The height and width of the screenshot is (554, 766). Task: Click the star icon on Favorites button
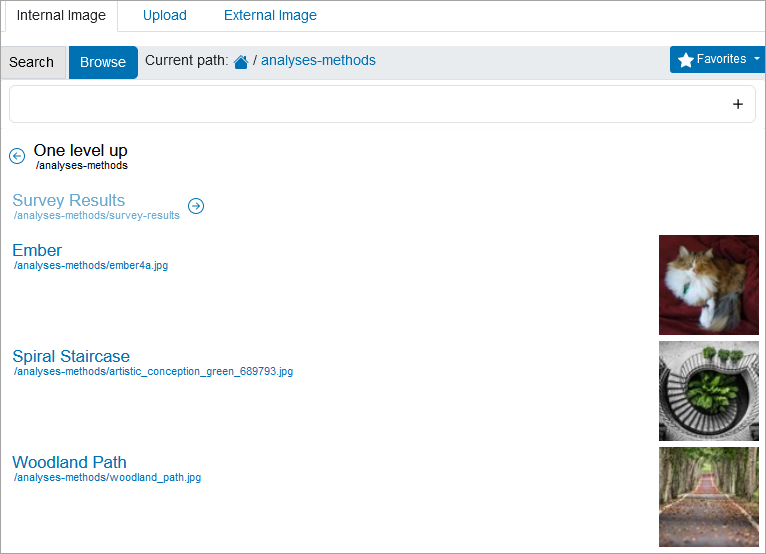[686, 60]
